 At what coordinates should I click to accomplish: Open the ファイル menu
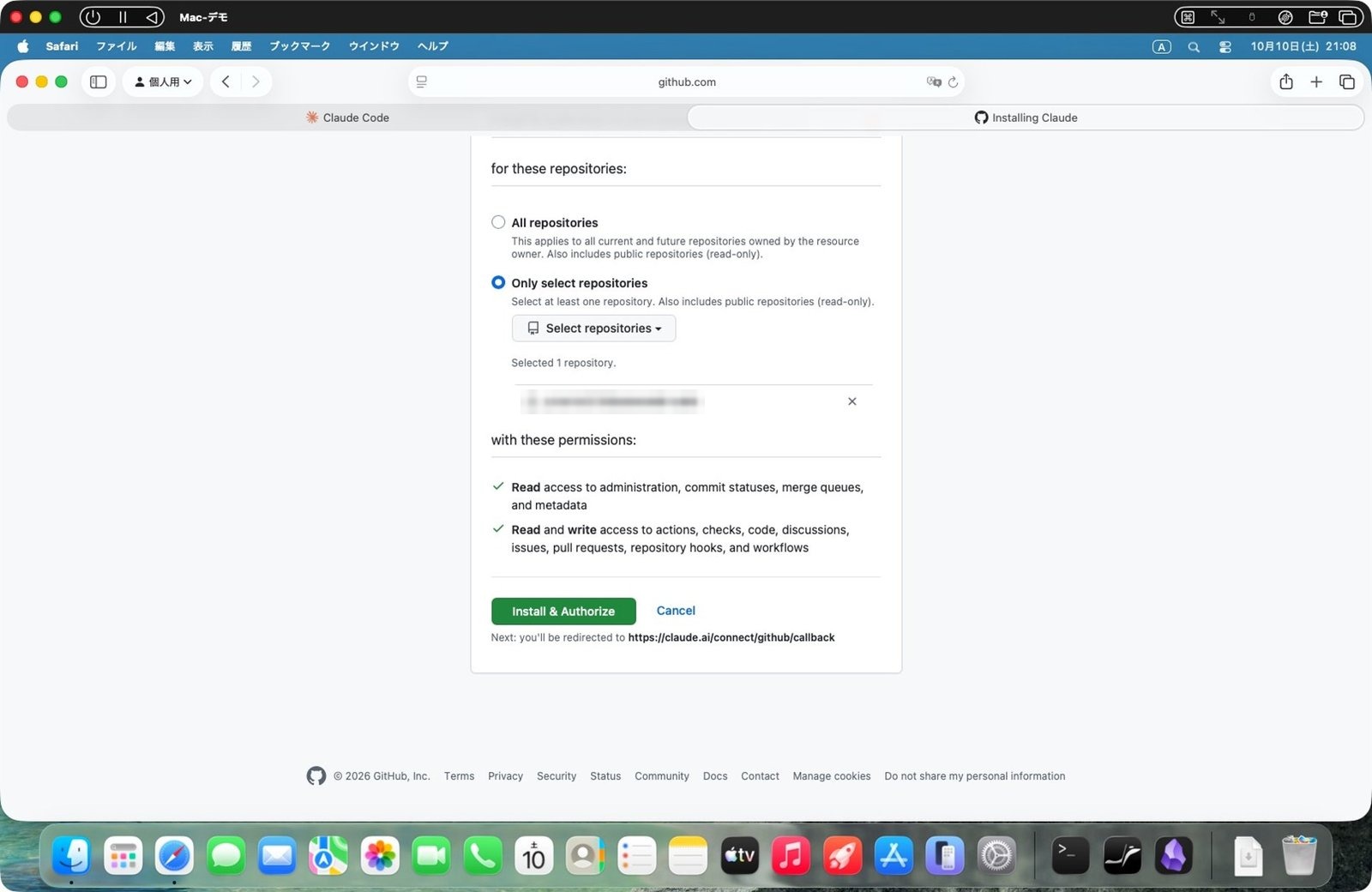(117, 46)
